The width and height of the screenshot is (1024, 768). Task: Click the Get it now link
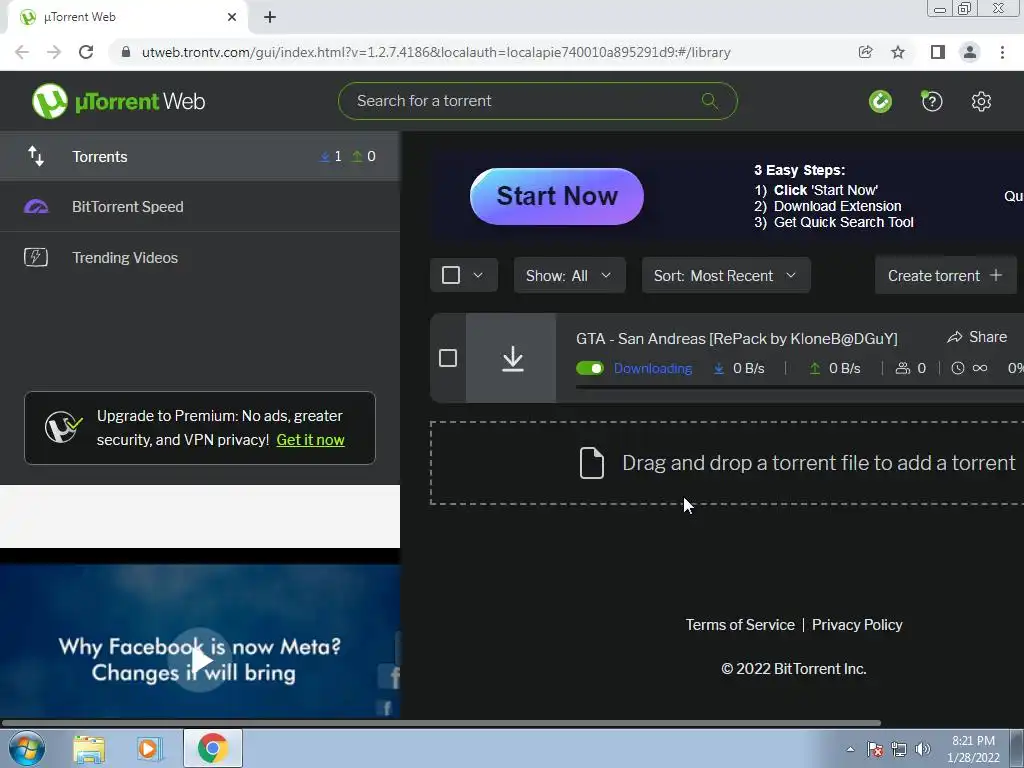[310, 440]
